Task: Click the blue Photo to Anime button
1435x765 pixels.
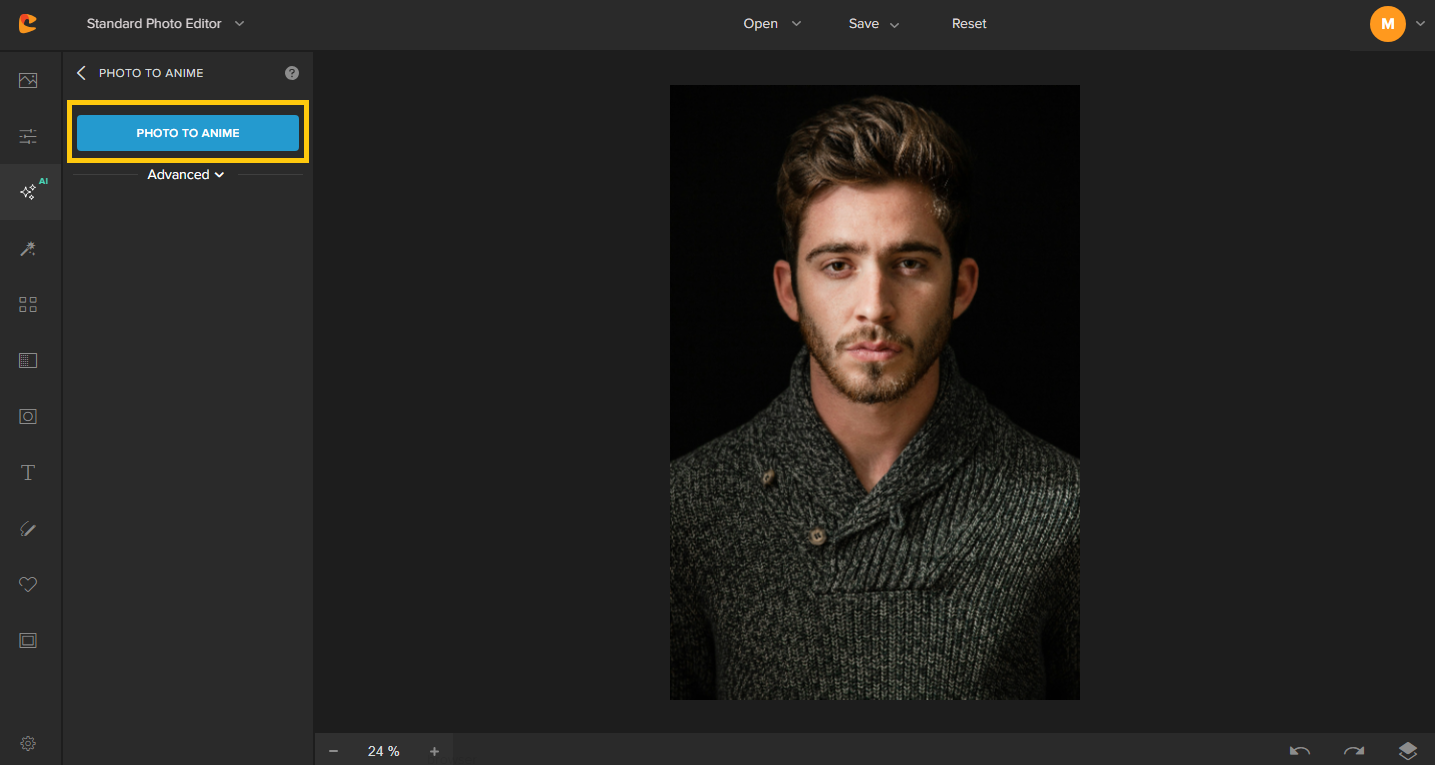Action: [x=188, y=133]
